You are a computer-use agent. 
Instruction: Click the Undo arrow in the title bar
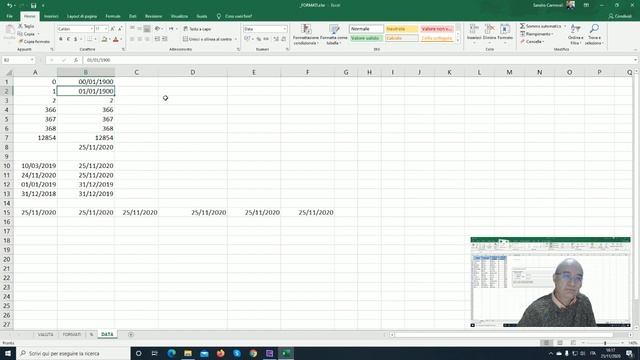pos(10,5)
